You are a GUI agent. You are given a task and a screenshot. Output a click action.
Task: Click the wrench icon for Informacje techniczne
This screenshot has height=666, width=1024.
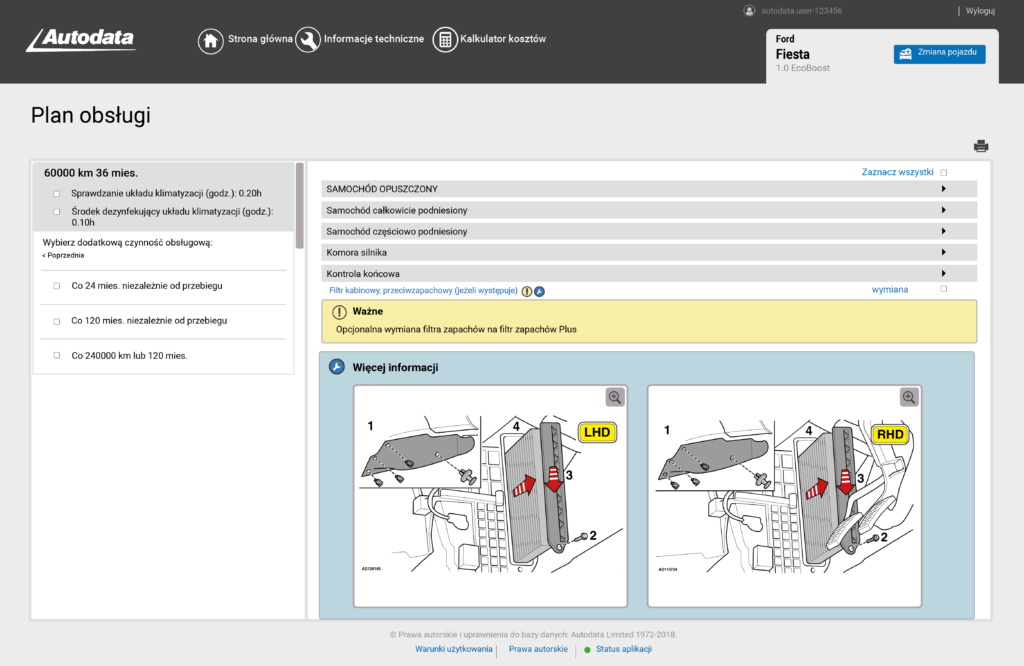(307, 40)
